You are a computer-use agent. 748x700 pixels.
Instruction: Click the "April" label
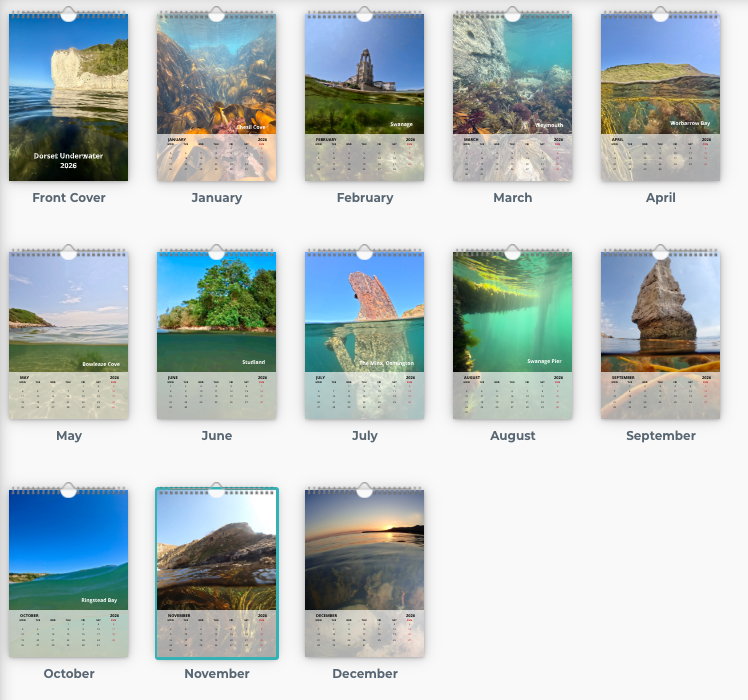[661, 198]
